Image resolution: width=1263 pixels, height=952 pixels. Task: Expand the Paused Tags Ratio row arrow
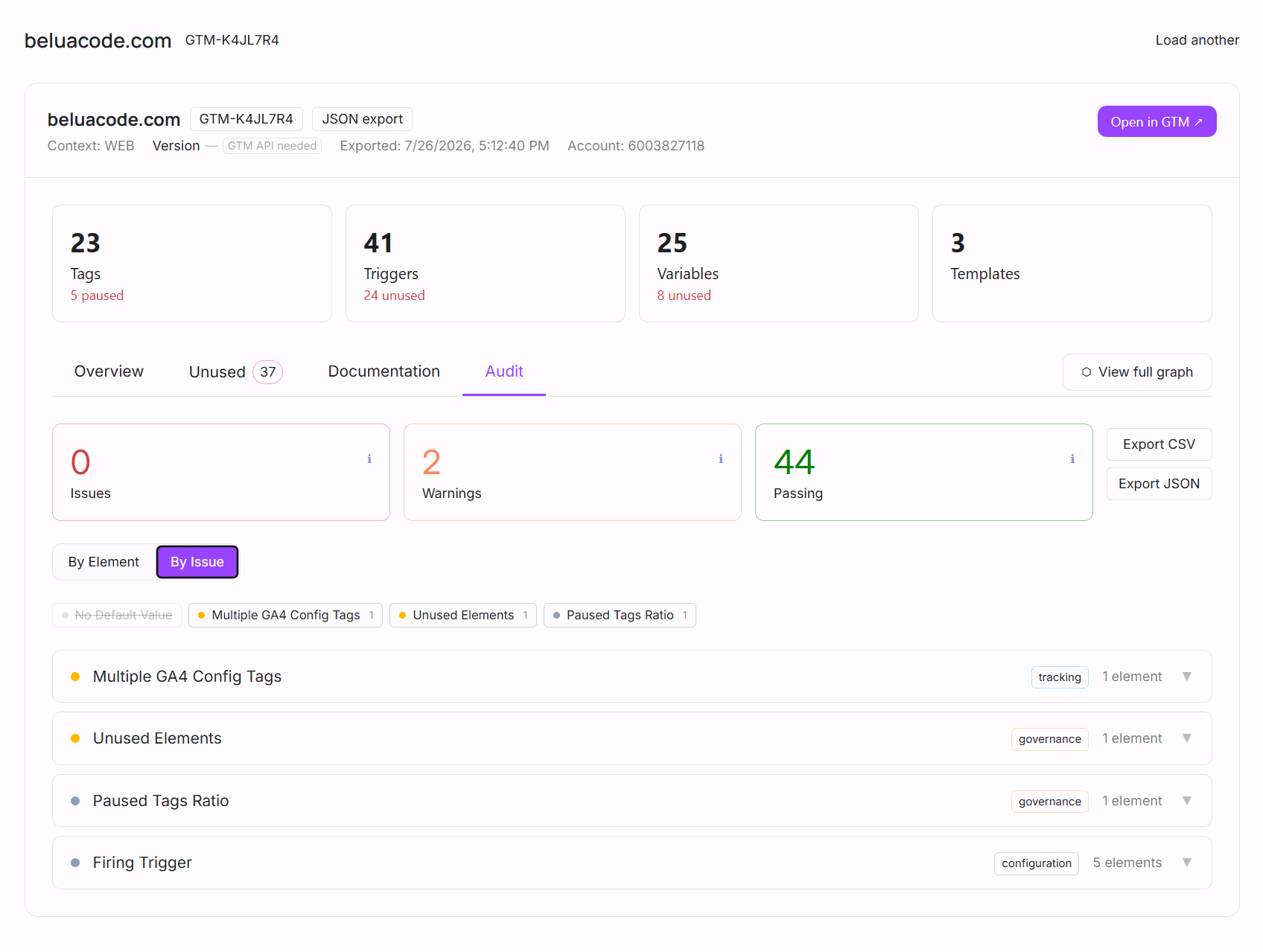1187,801
